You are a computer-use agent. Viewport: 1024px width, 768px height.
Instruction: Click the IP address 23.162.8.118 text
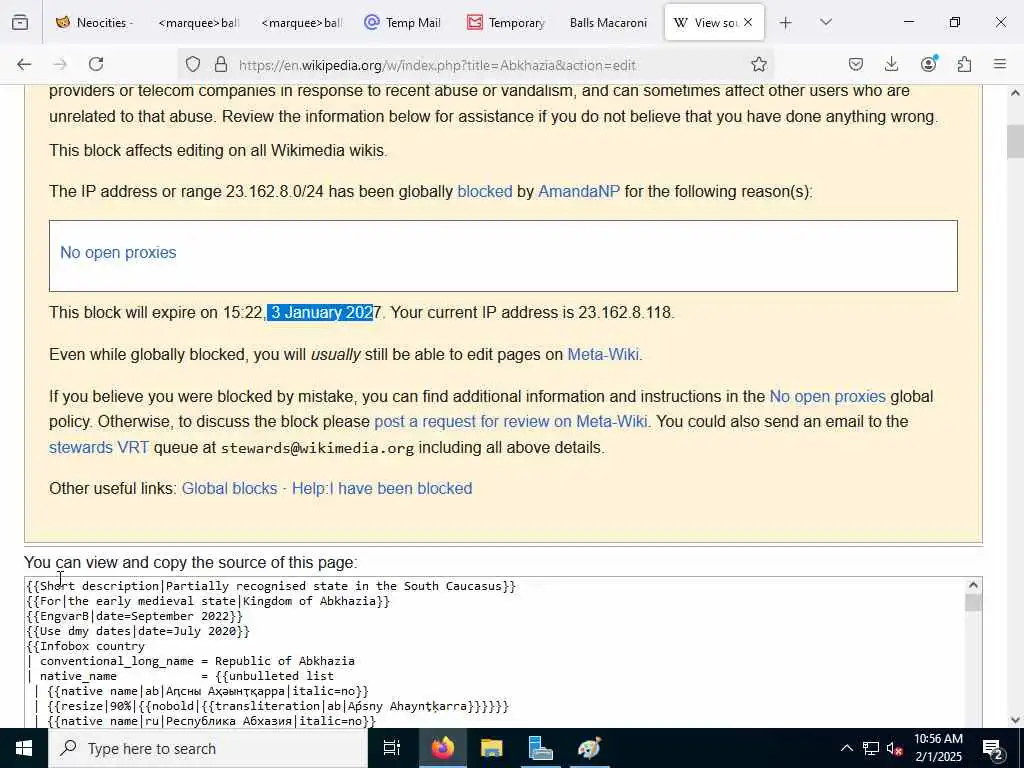[624, 312]
